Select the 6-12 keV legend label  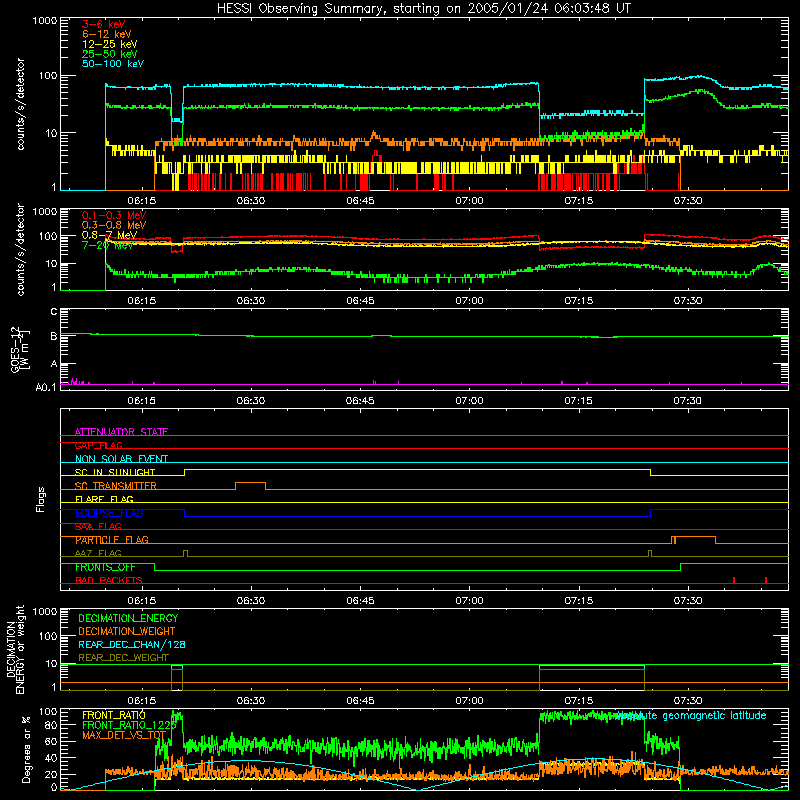coord(107,34)
